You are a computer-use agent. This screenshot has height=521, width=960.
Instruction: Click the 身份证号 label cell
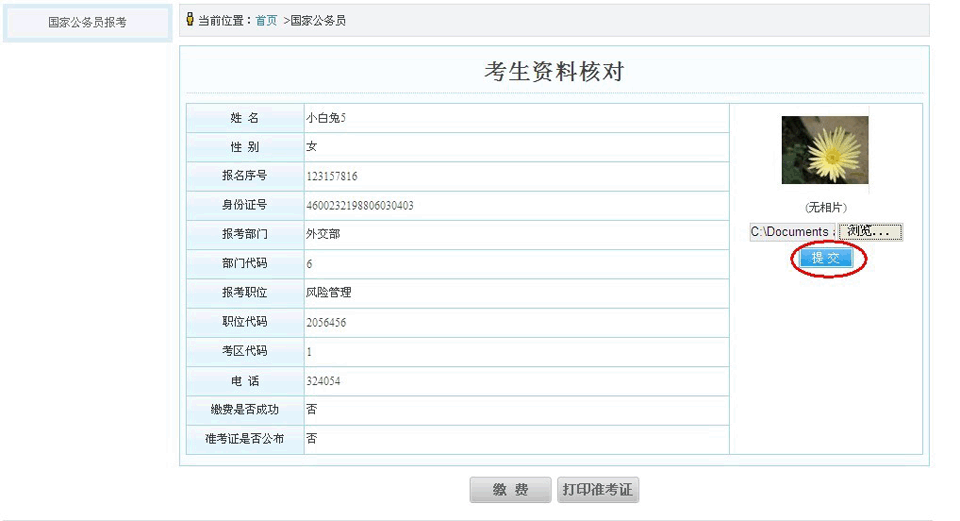pyautogui.click(x=245, y=205)
